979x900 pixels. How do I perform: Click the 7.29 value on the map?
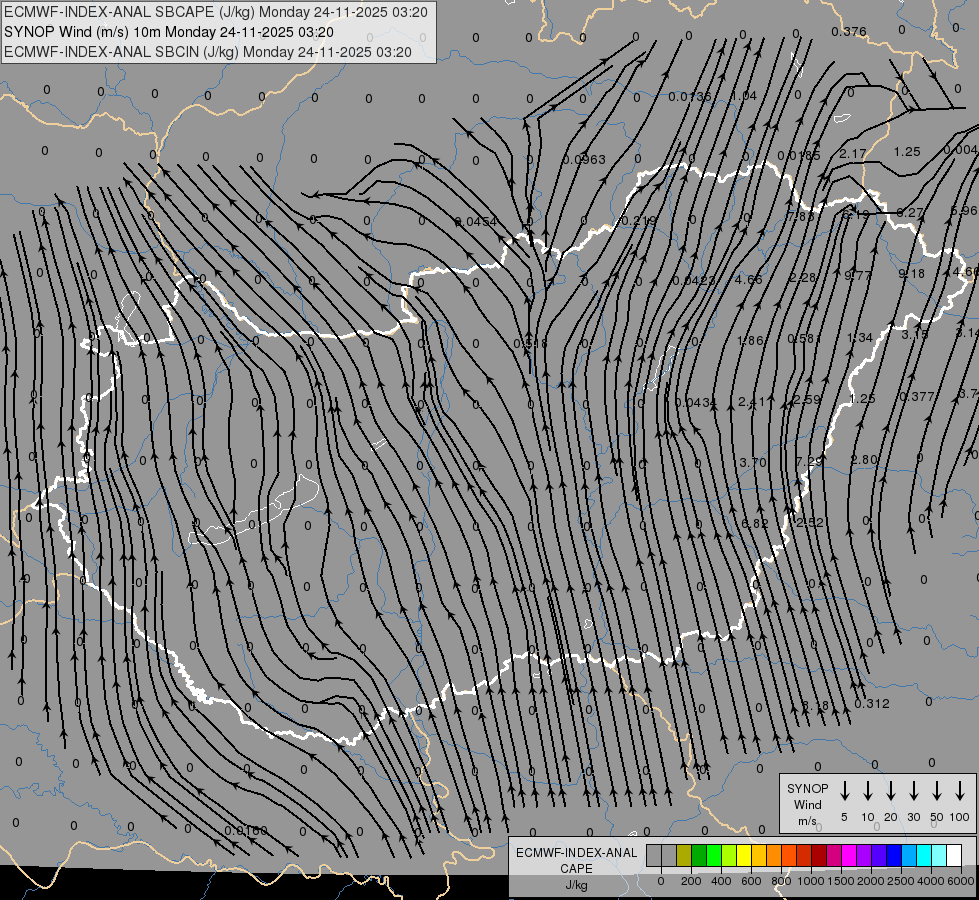[809, 462]
